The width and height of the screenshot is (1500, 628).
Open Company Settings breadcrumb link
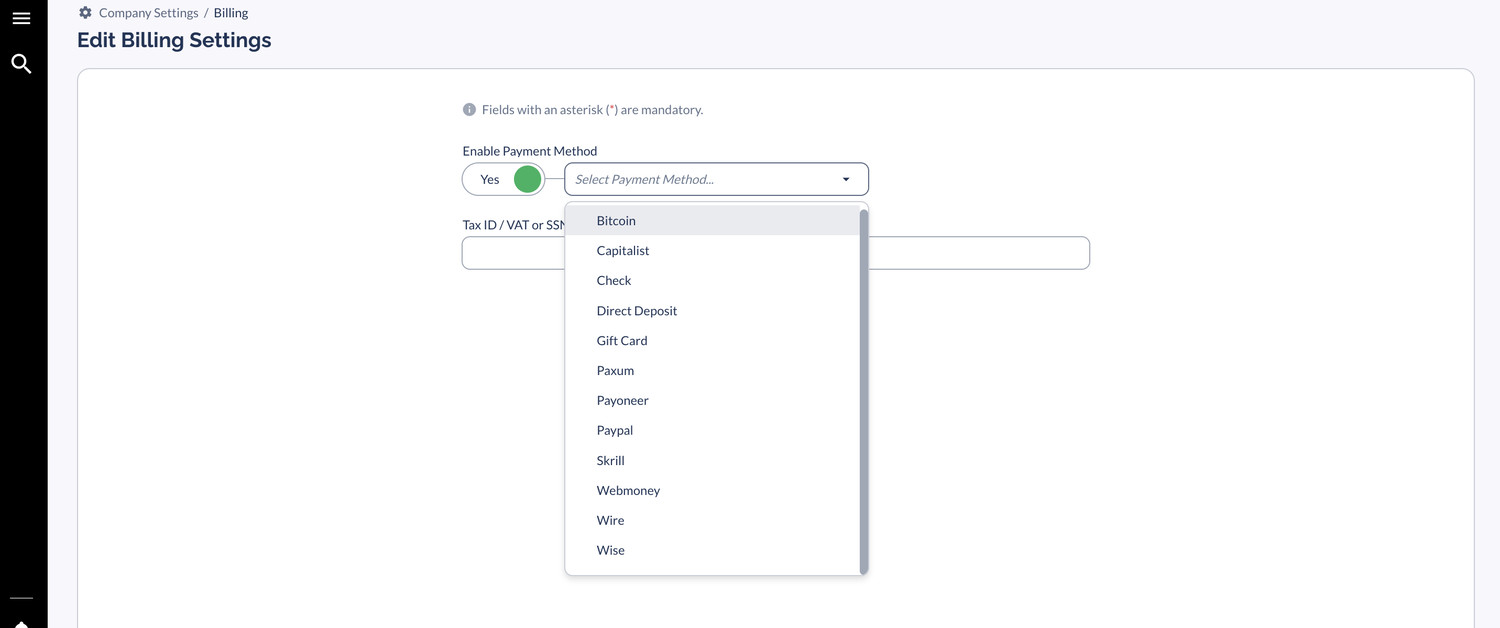(148, 13)
